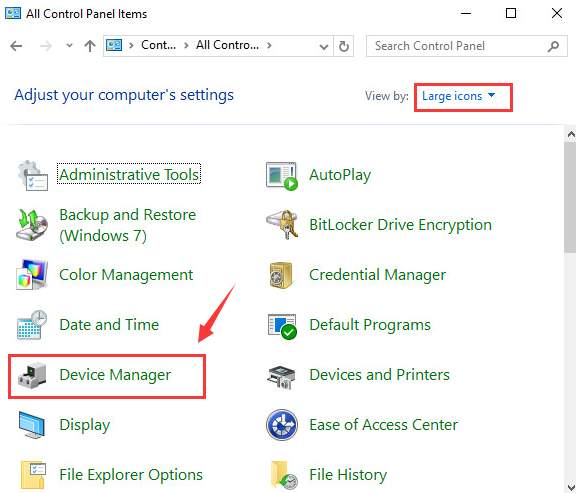The image size is (576, 493).
Task: Open the Device Manager icon
Action: [x=32, y=375]
